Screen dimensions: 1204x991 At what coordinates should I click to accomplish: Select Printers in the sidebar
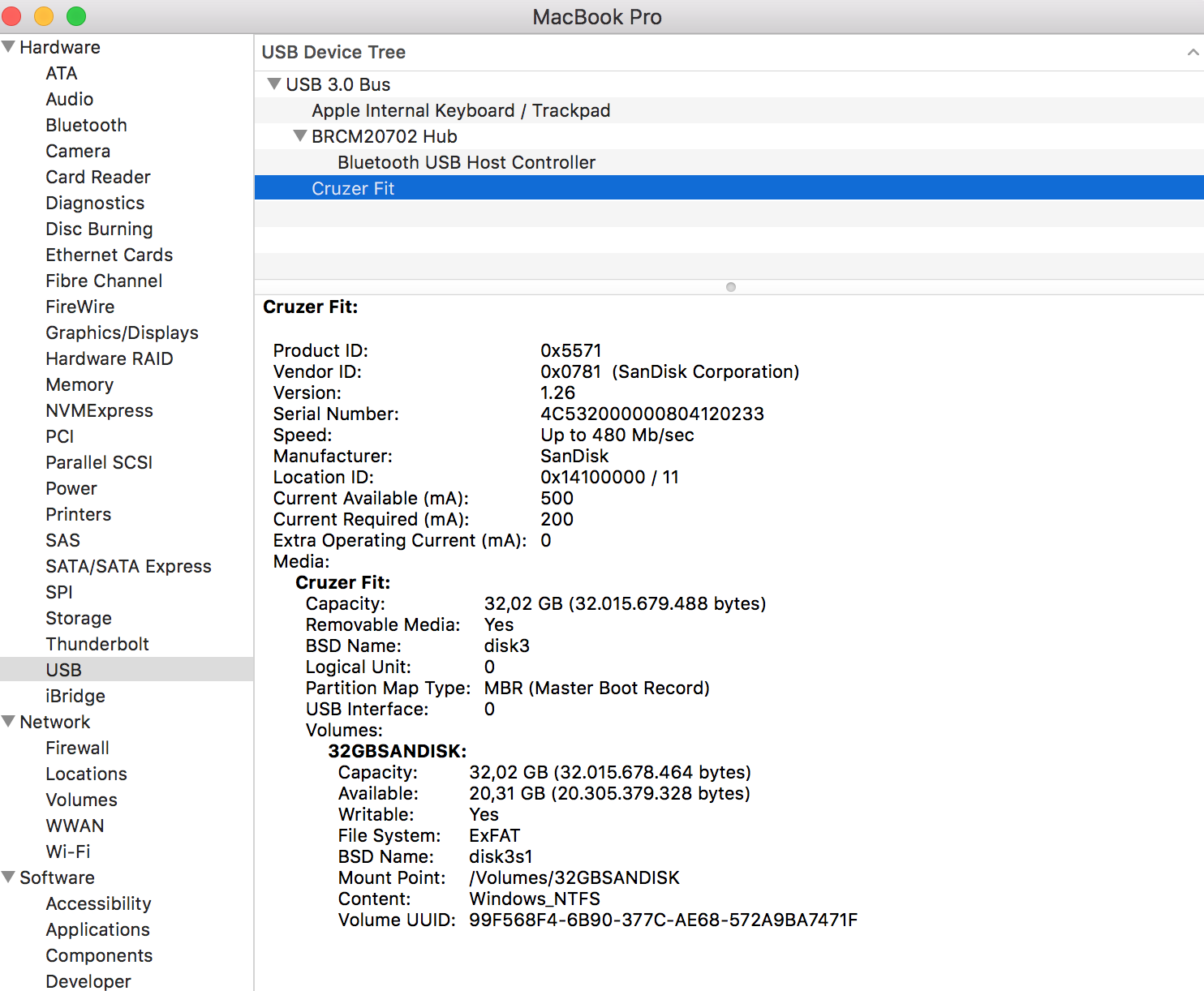[79, 514]
